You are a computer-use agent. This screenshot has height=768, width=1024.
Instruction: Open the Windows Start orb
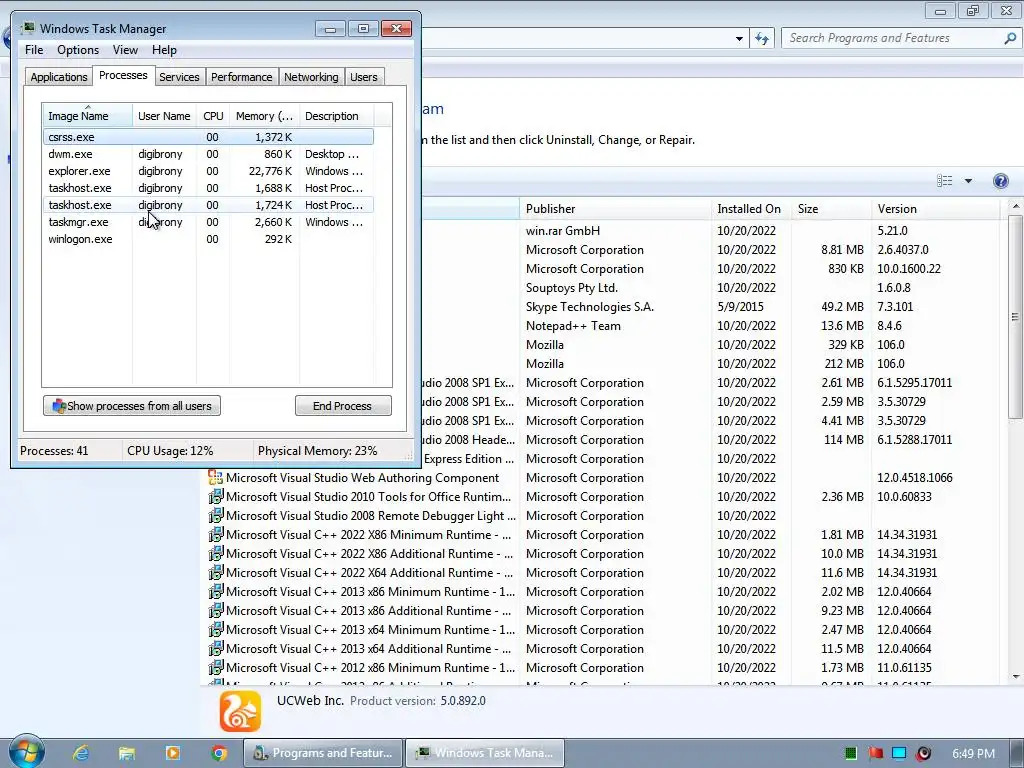click(x=26, y=752)
